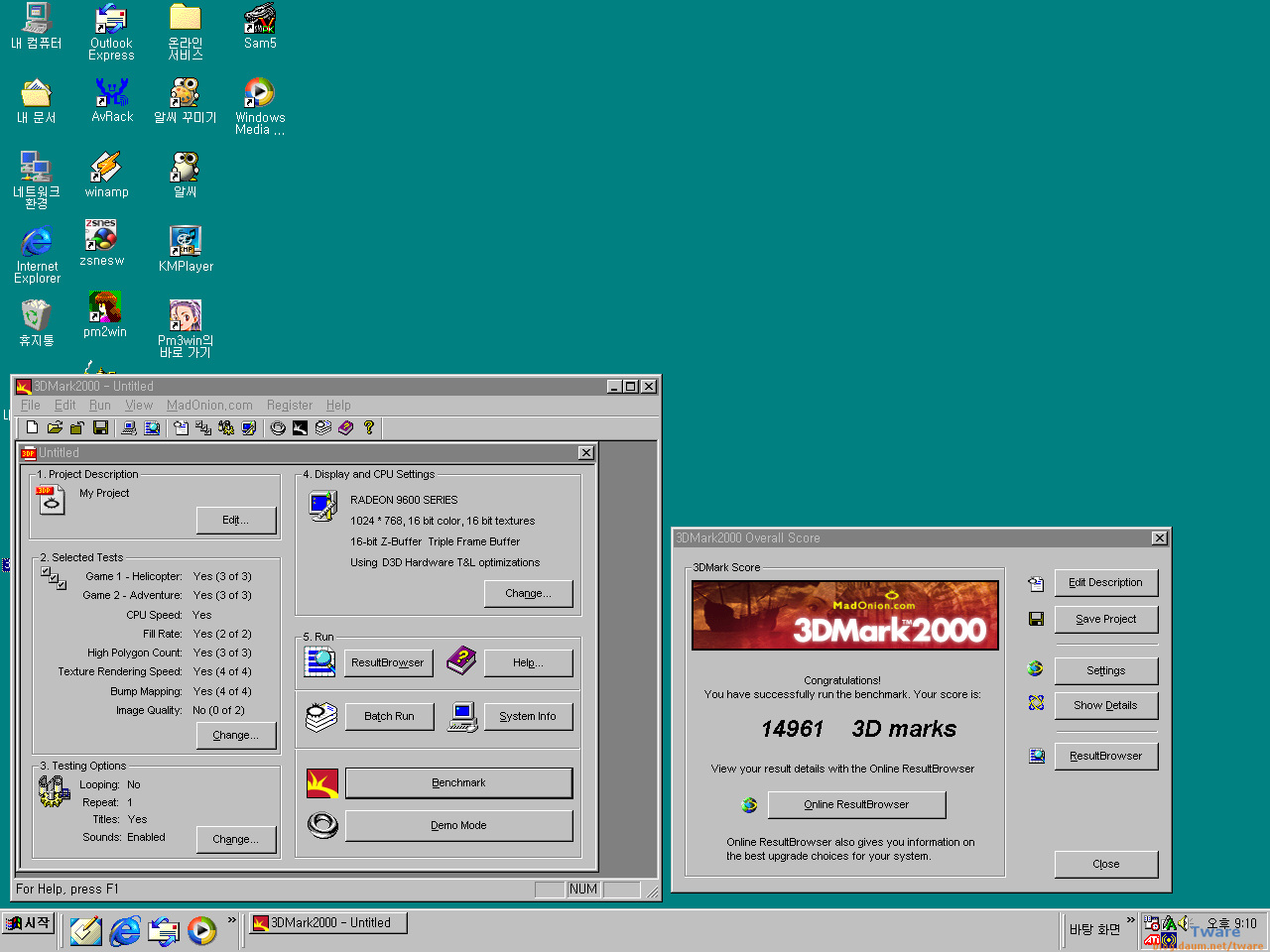Click the Project Description document icon

coord(50,500)
